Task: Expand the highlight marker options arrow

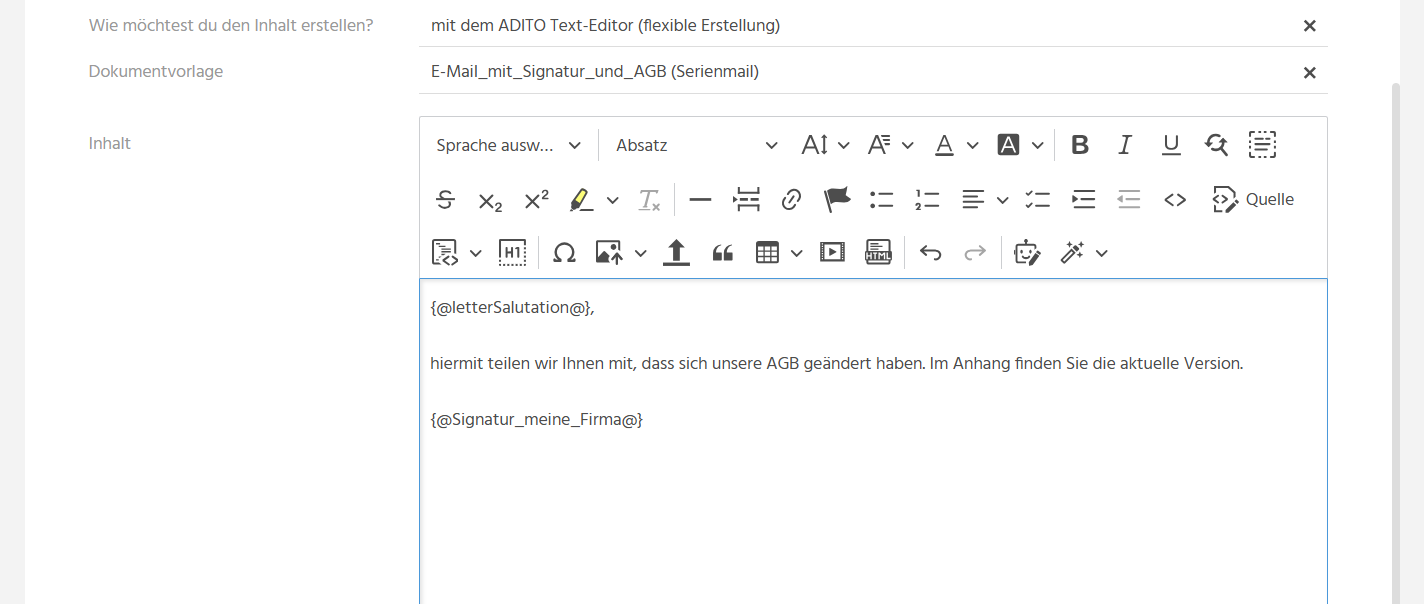Action: (x=612, y=199)
